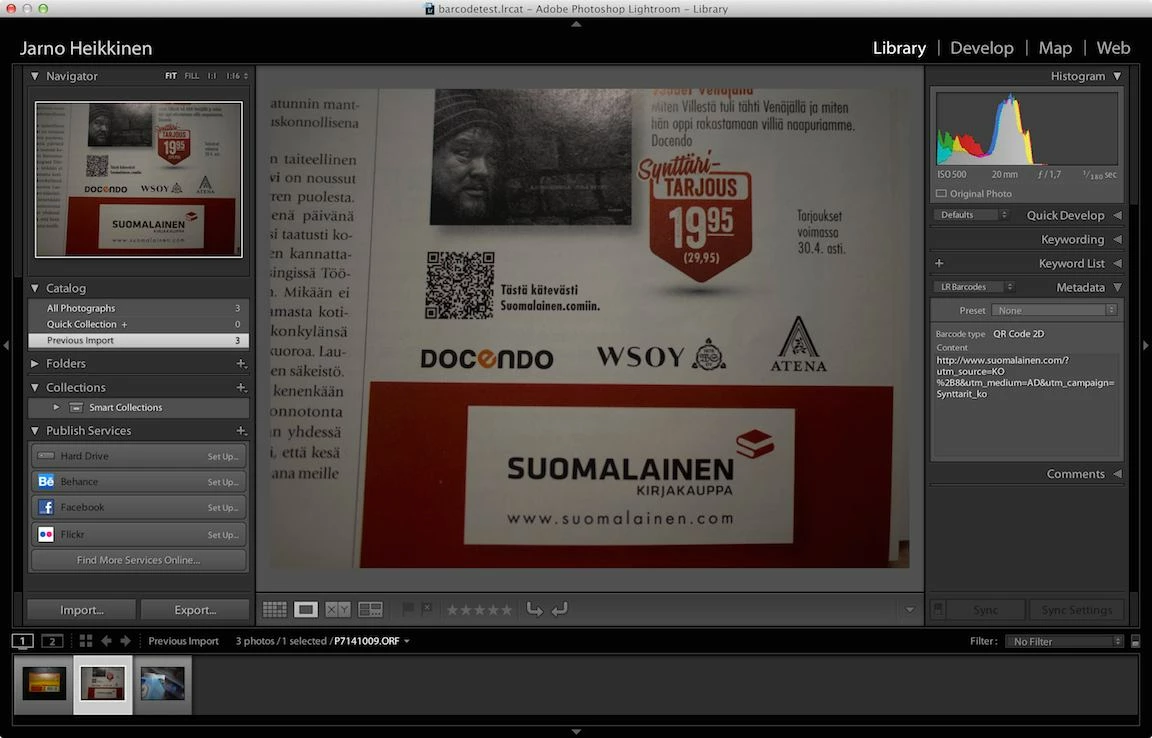Click barcode Content text field

(x=1026, y=404)
